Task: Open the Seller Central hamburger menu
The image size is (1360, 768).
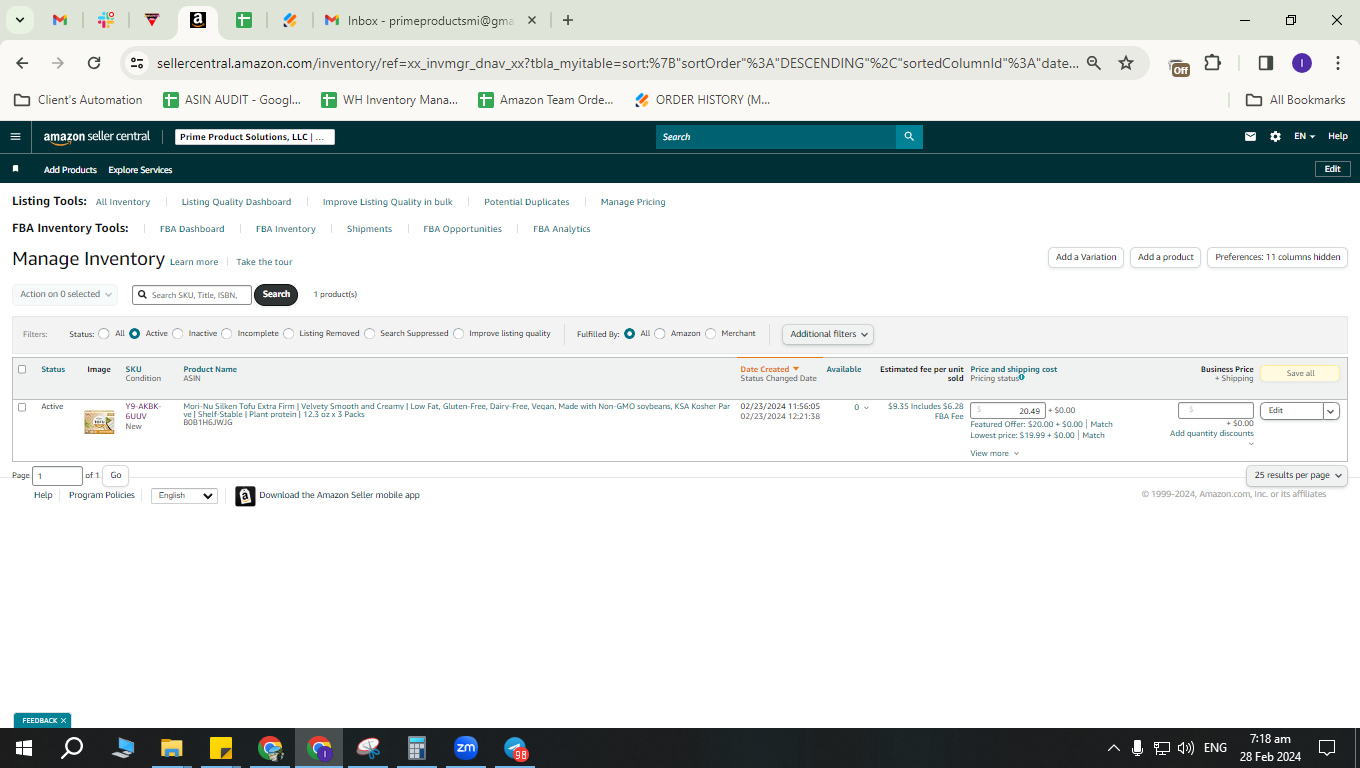Action: 15,137
